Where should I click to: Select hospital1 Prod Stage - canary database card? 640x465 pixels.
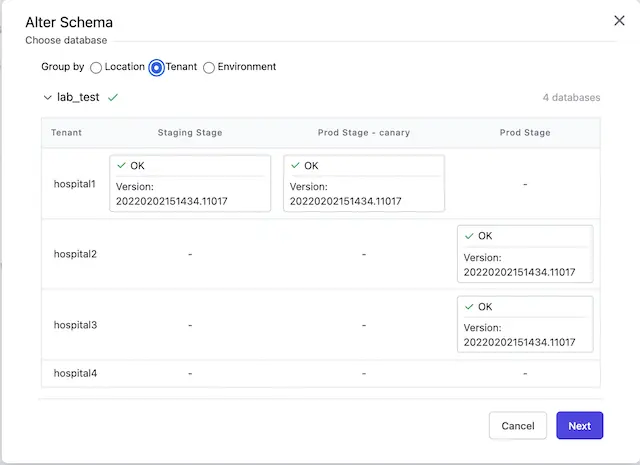click(x=364, y=184)
